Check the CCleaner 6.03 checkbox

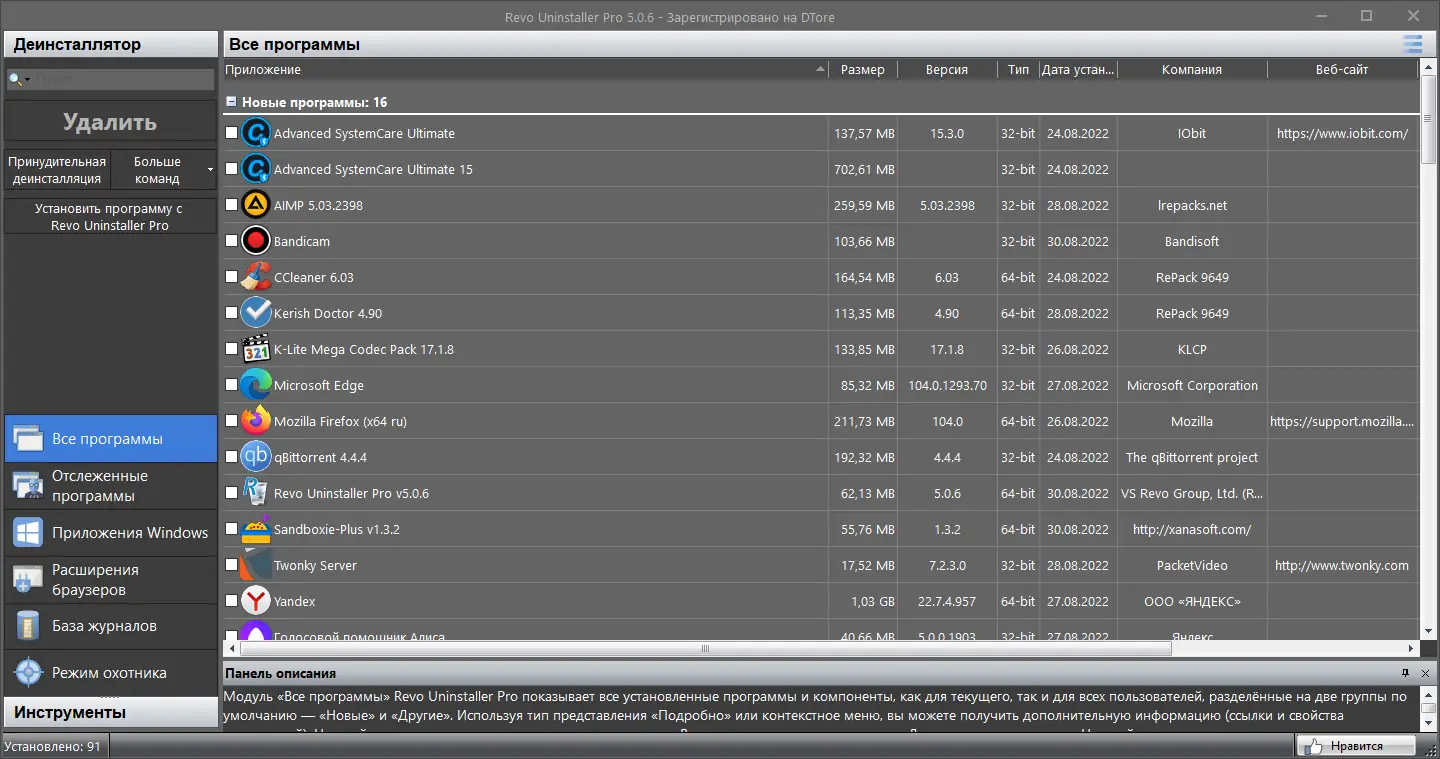pos(232,276)
